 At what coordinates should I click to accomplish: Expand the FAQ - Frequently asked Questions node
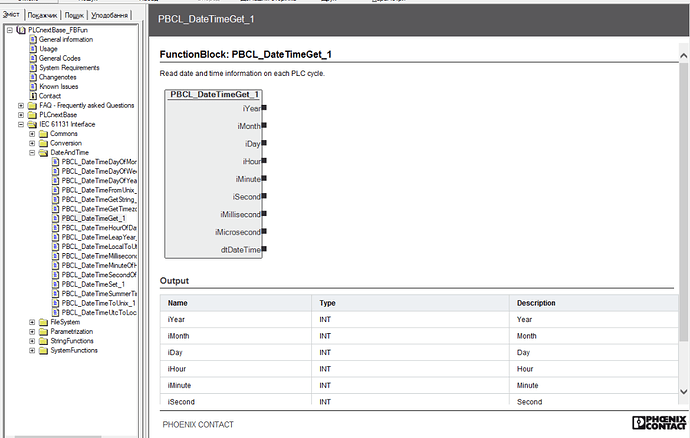(21, 106)
